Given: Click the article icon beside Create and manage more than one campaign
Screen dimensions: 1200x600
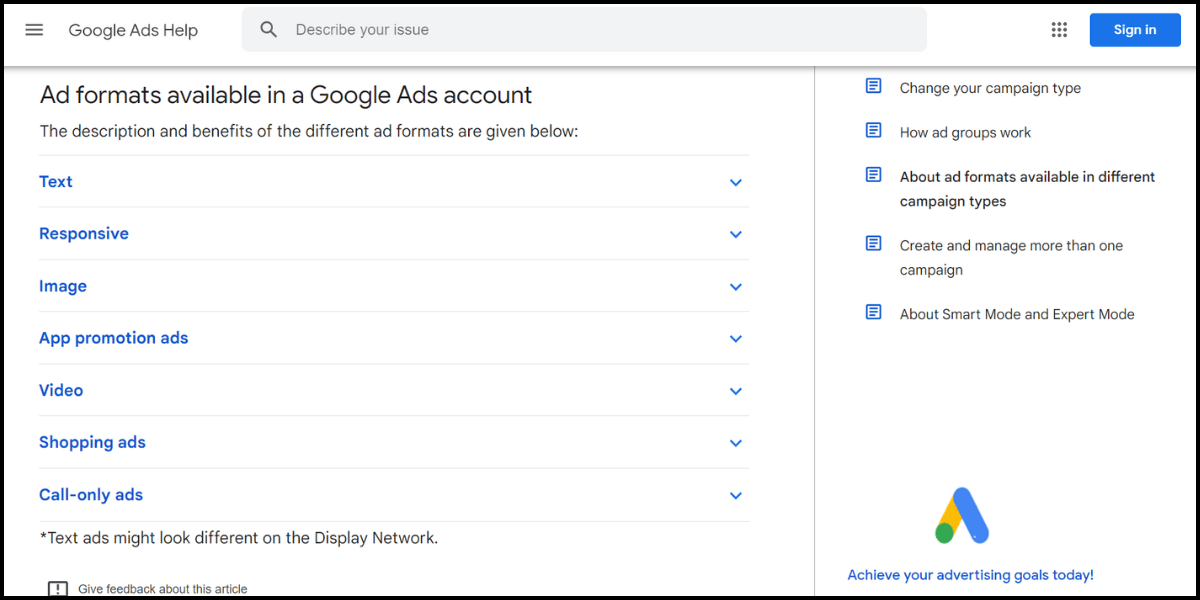Looking at the screenshot, I should 873,243.
